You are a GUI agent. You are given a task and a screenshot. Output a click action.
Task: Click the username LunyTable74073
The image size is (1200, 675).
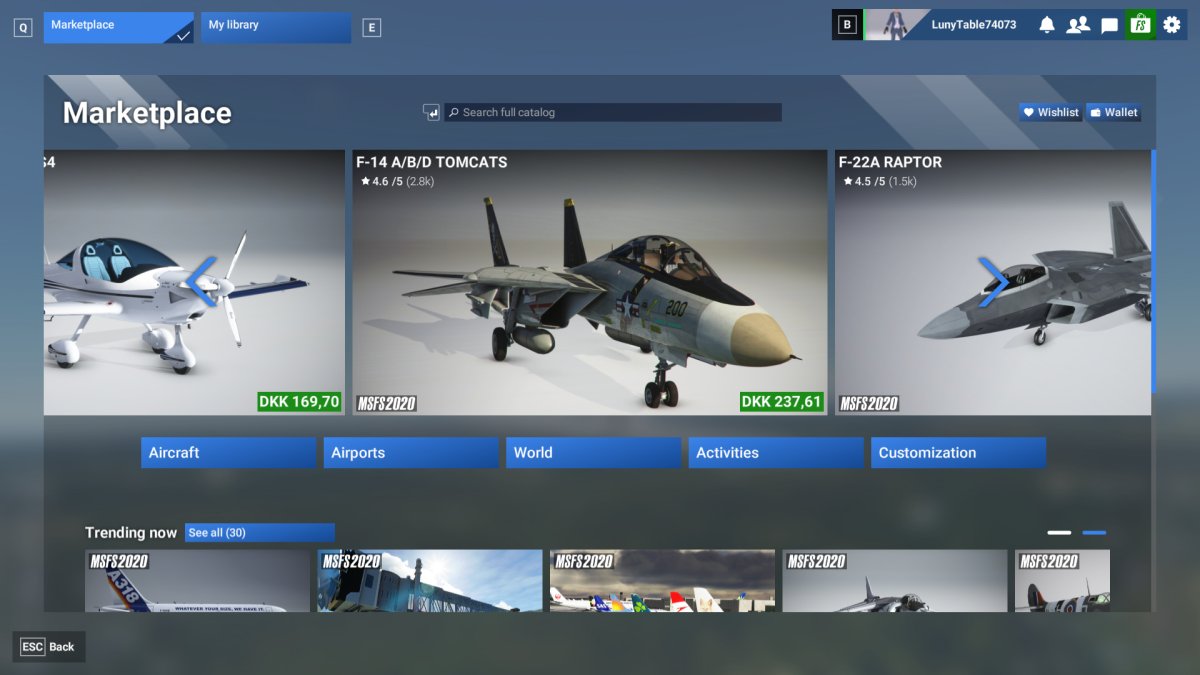tap(973, 25)
